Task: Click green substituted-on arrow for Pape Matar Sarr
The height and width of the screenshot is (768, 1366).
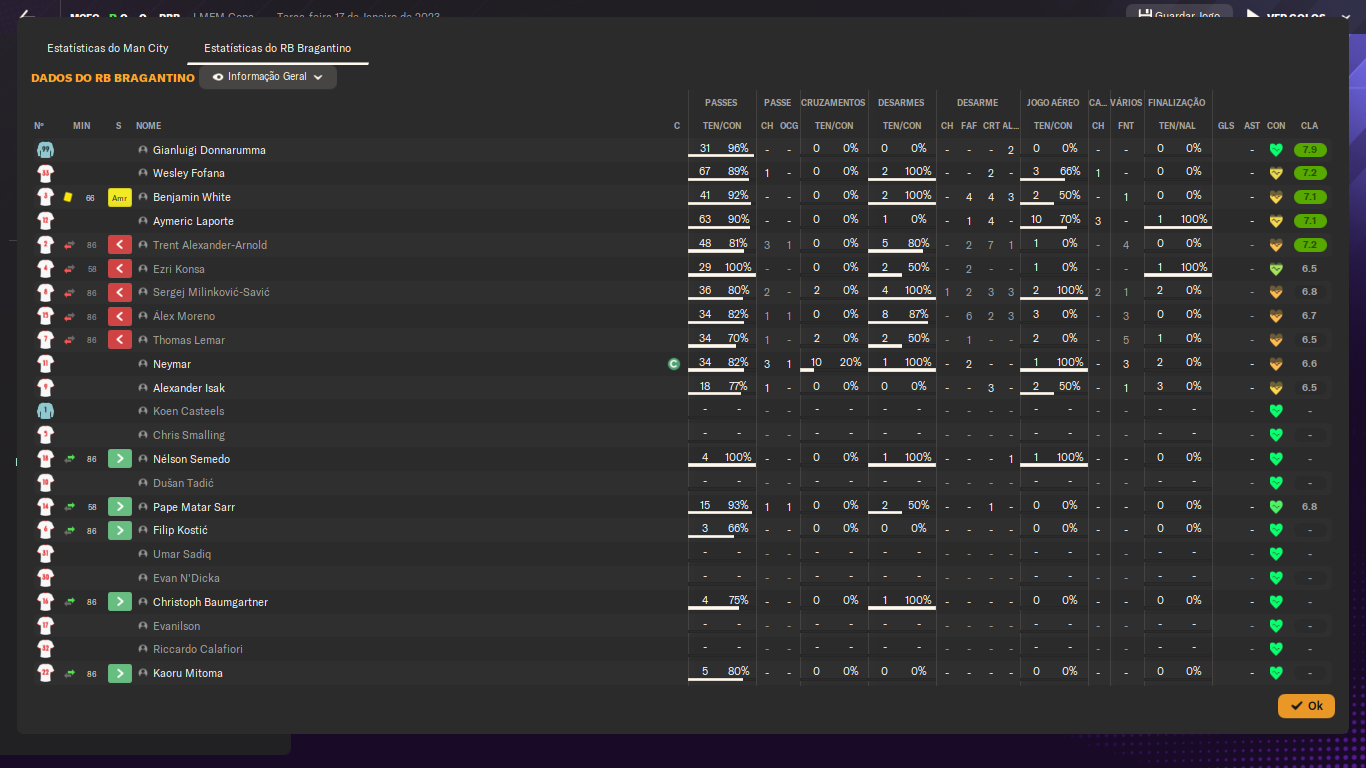Action: coord(120,507)
